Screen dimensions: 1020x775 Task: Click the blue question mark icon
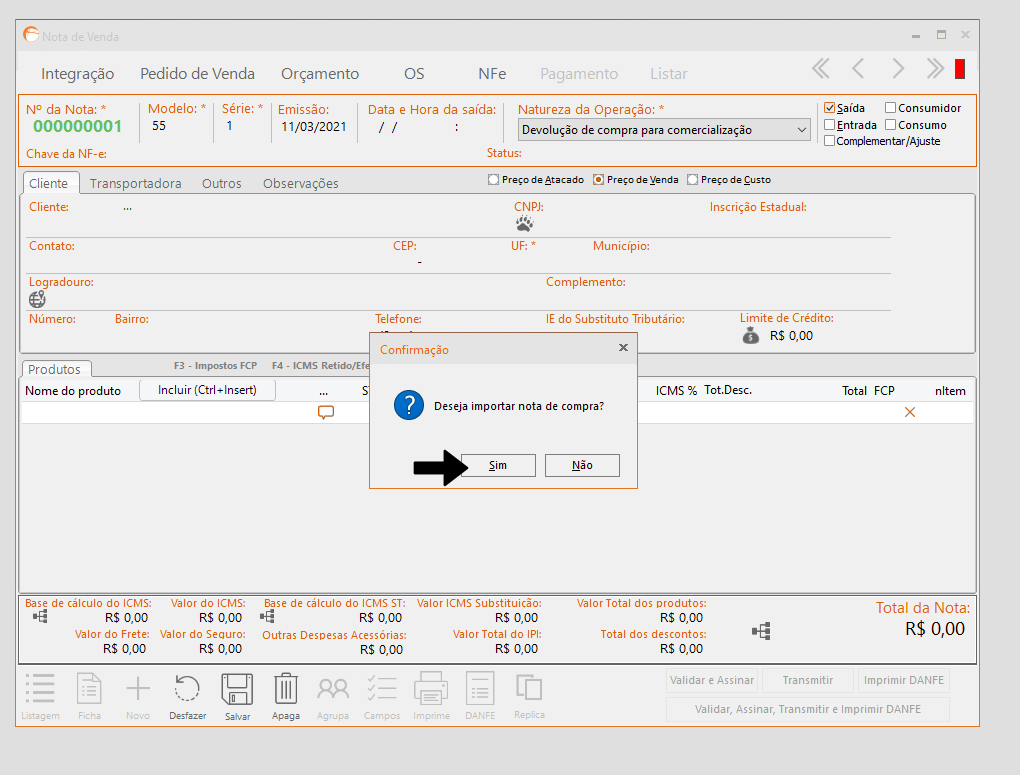click(409, 405)
